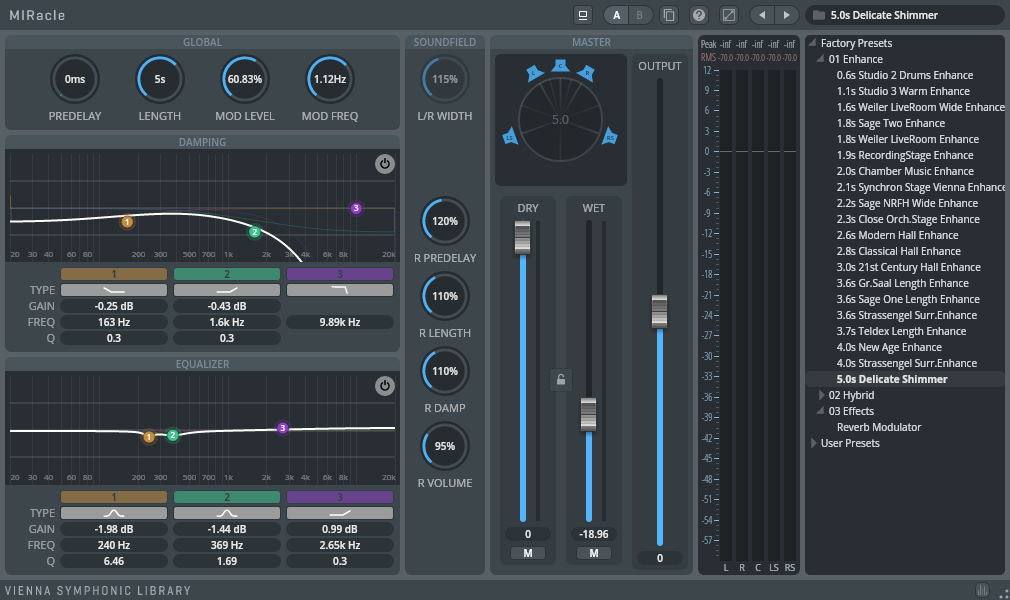1010x600 pixels.
Task: Click the Center speaker icon in soundfield
Action: (560, 65)
